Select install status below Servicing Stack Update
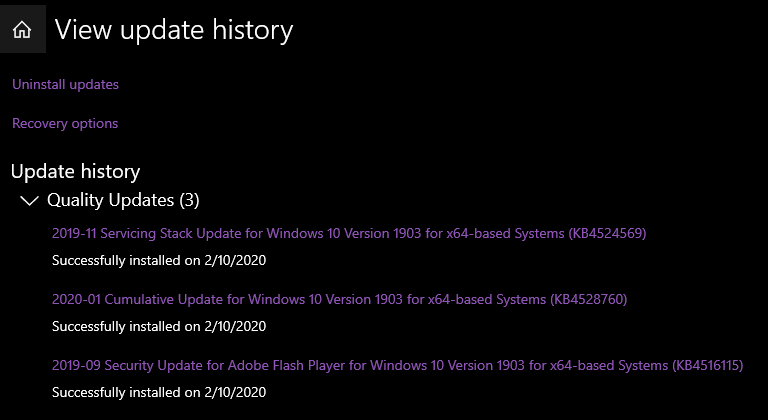 (159, 260)
